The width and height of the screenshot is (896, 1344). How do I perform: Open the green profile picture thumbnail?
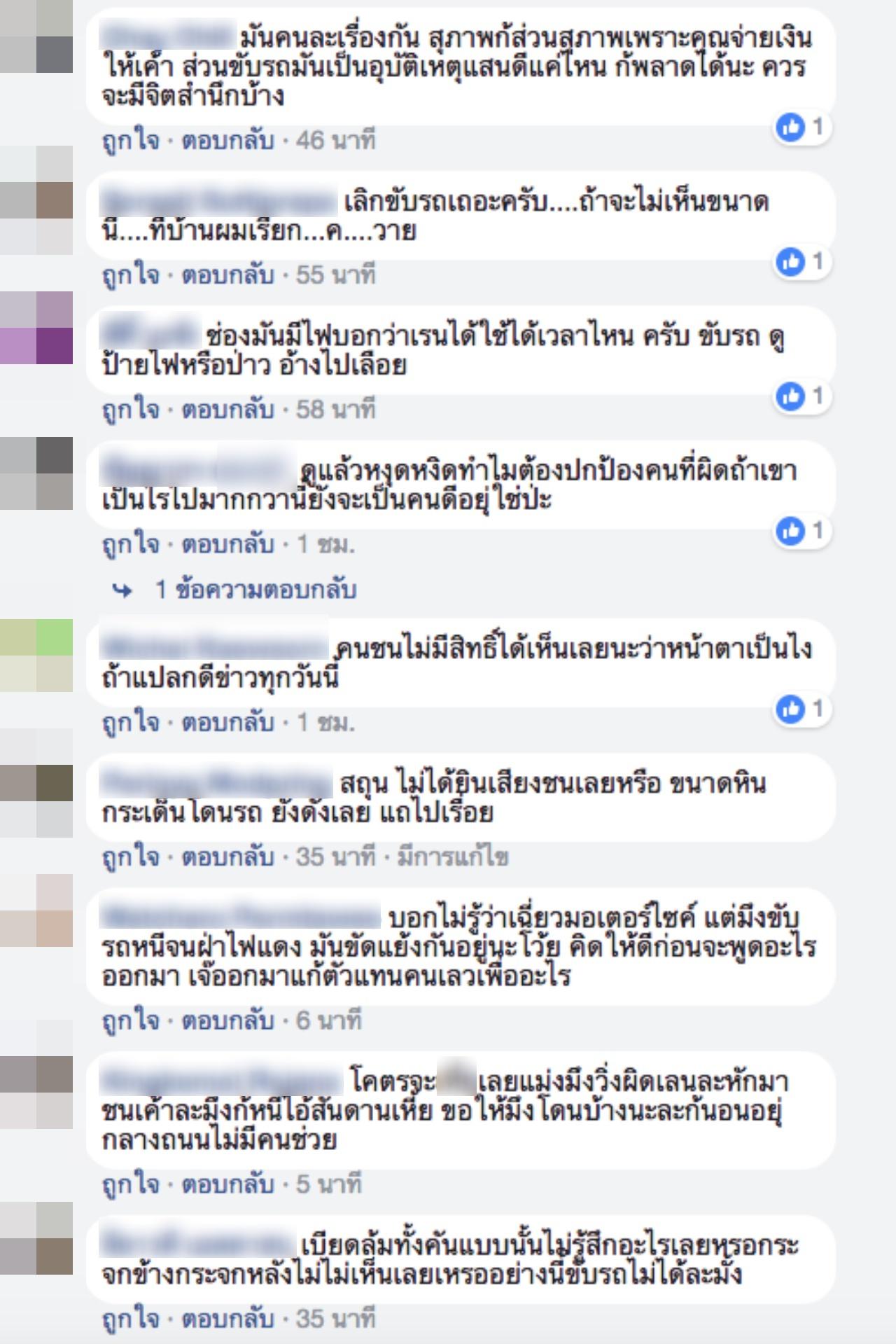pos(36,656)
